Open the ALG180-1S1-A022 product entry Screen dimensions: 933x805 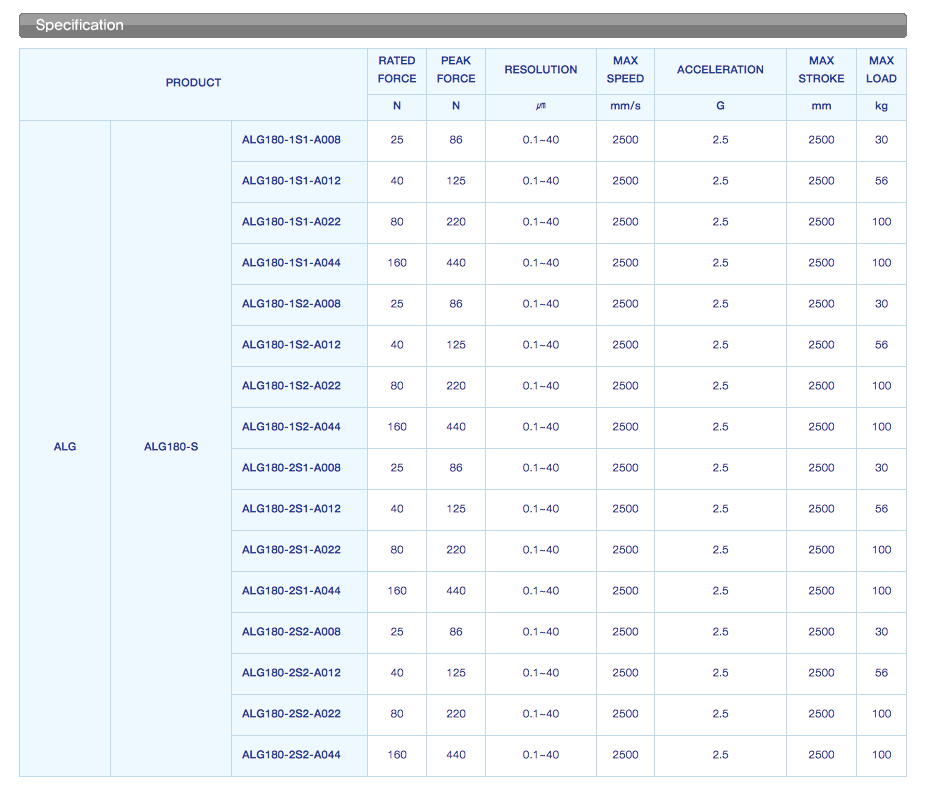click(x=291, y=222)
